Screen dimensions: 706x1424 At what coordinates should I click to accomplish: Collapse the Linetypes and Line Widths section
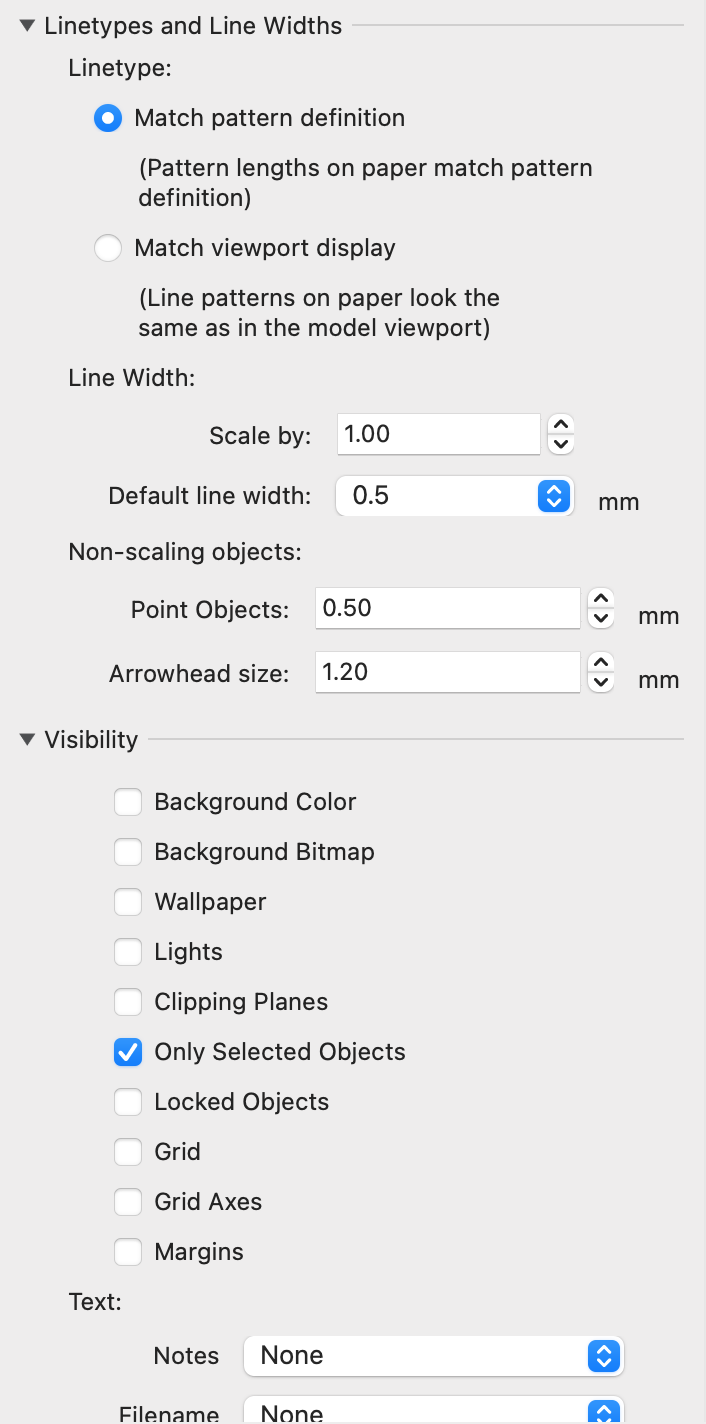click(27, 27)
